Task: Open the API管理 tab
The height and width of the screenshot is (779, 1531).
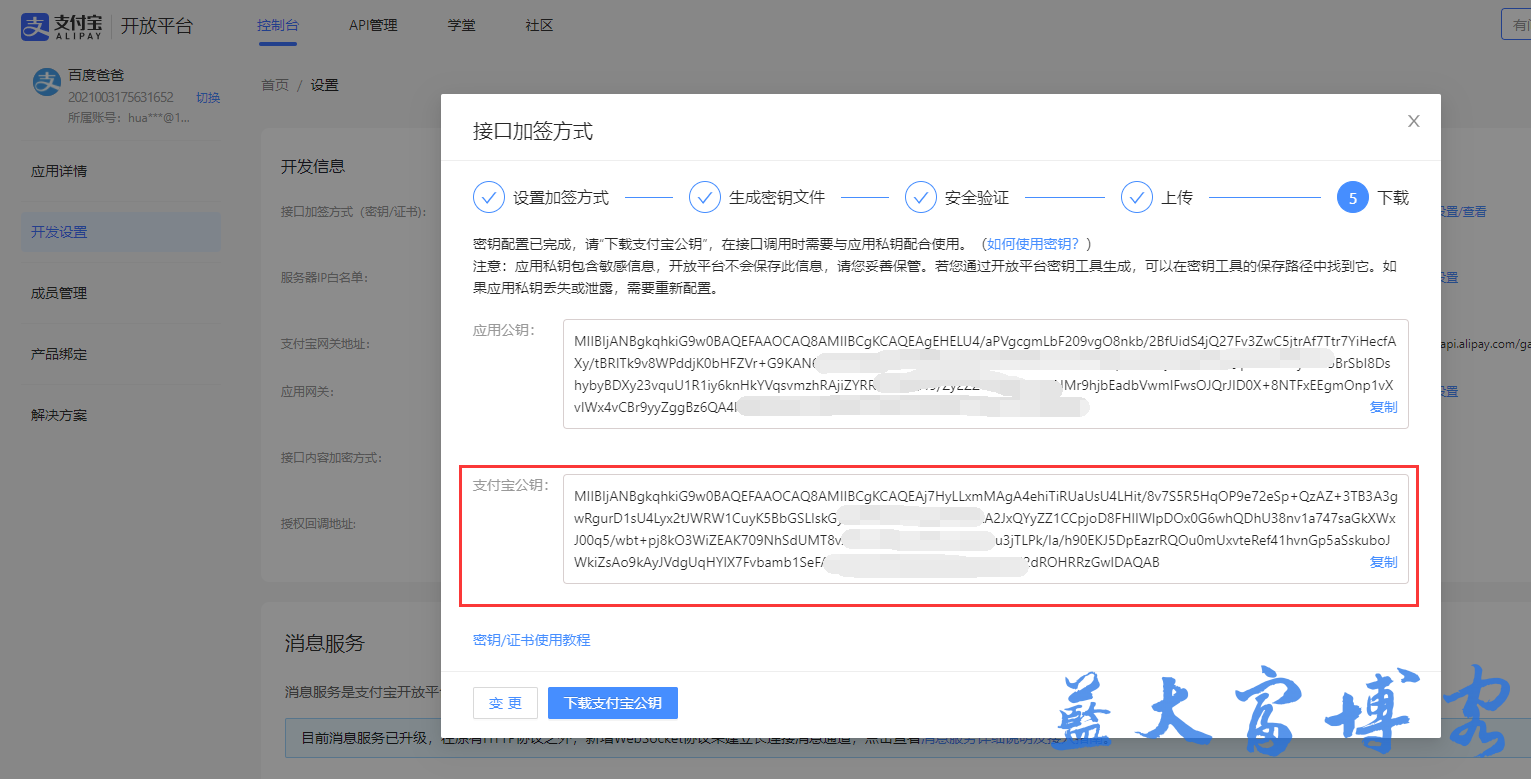Action: coord(373,25)
